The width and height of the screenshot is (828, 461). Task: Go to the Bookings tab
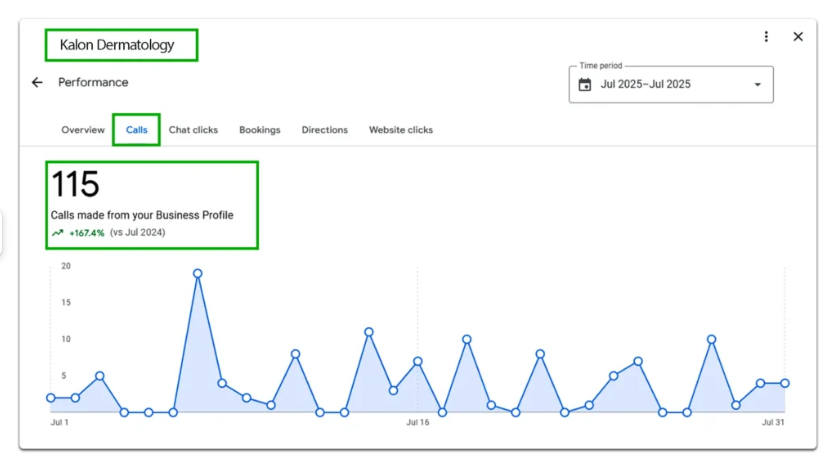click(x=260, y=130)
